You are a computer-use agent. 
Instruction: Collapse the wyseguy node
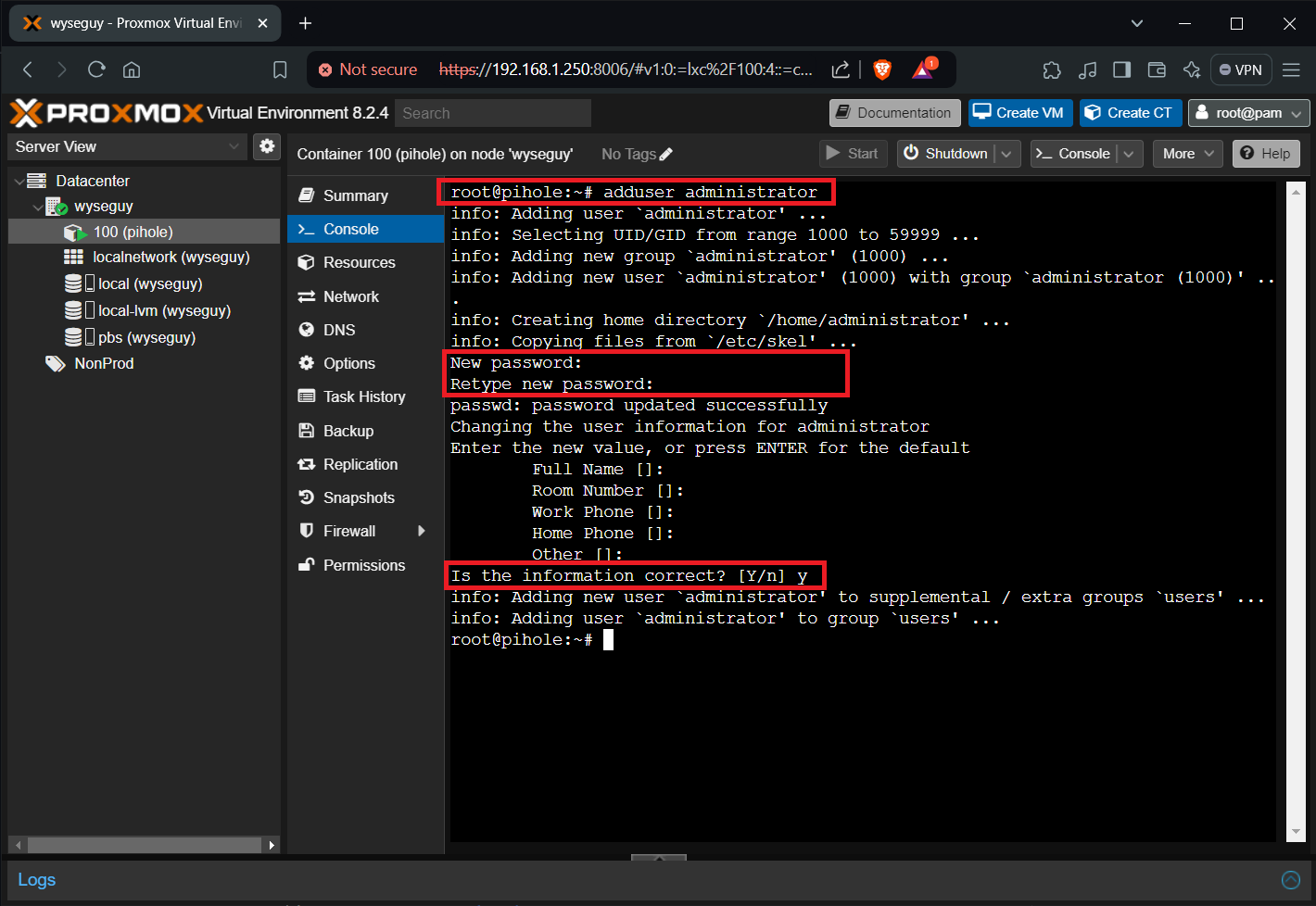tap(38, 207)
